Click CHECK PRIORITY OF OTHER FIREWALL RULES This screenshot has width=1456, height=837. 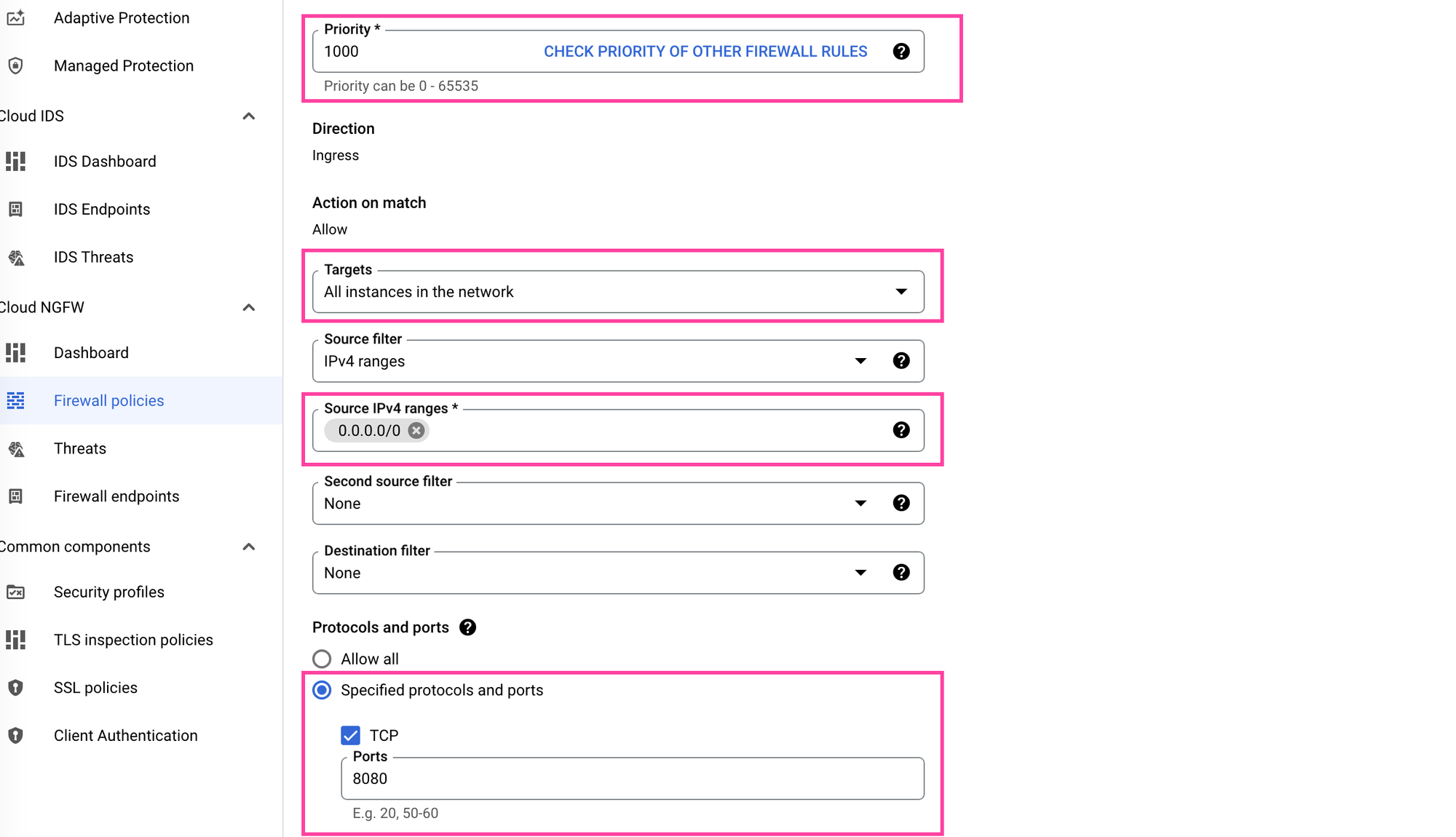pos(703,51)
